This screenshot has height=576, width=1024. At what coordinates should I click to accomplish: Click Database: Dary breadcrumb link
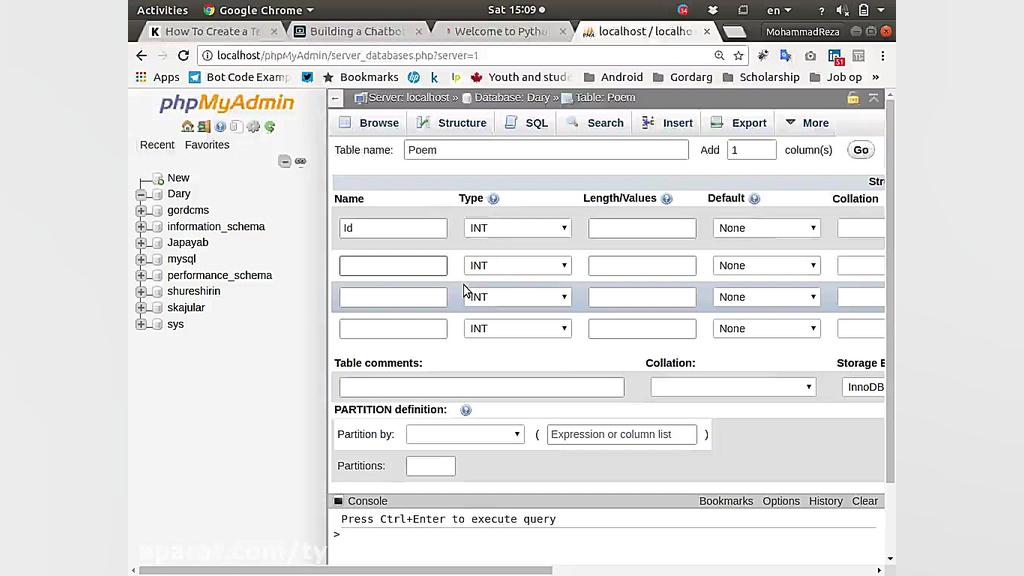512,98
